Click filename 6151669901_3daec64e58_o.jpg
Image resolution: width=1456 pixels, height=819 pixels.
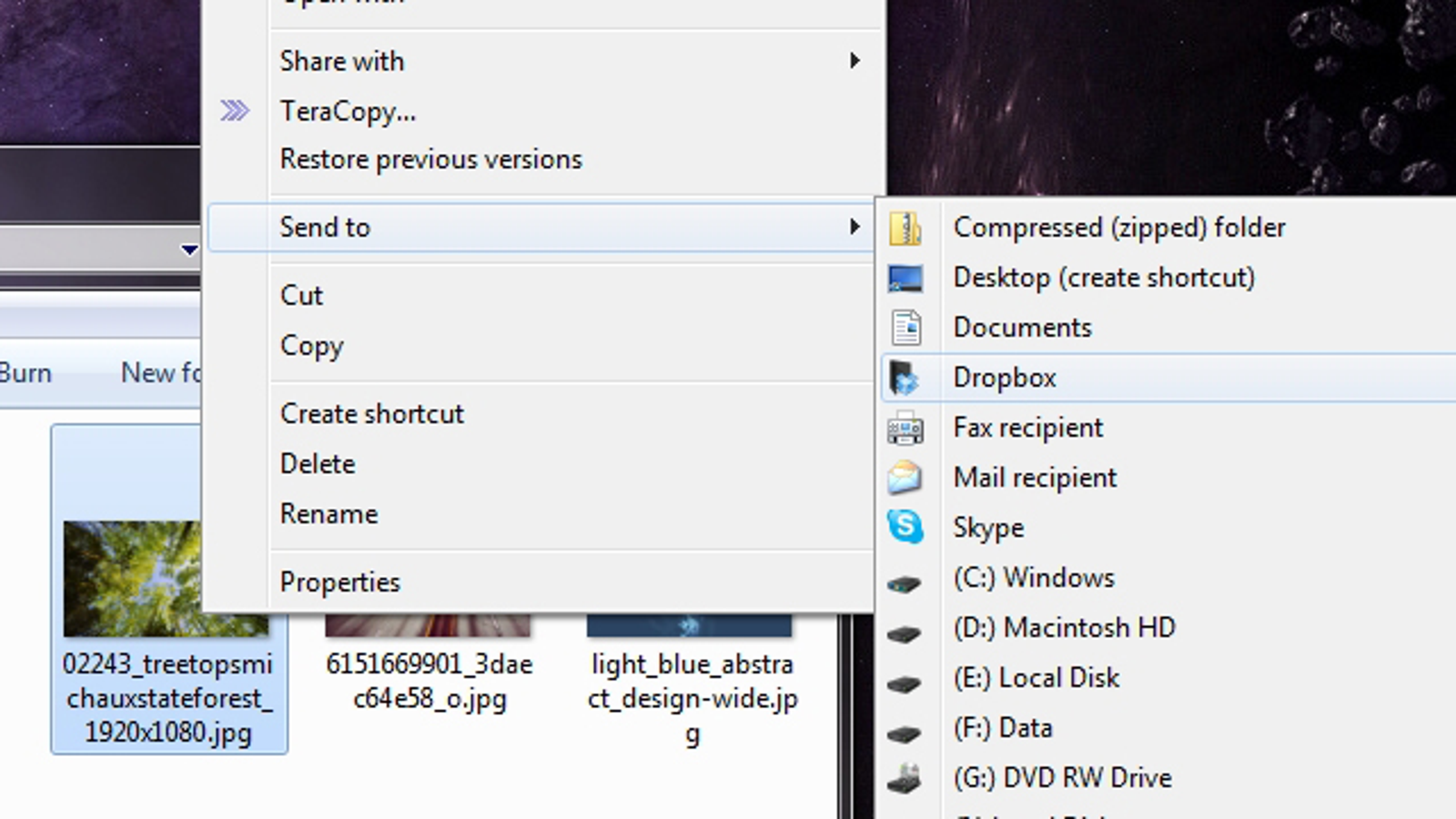430,682
